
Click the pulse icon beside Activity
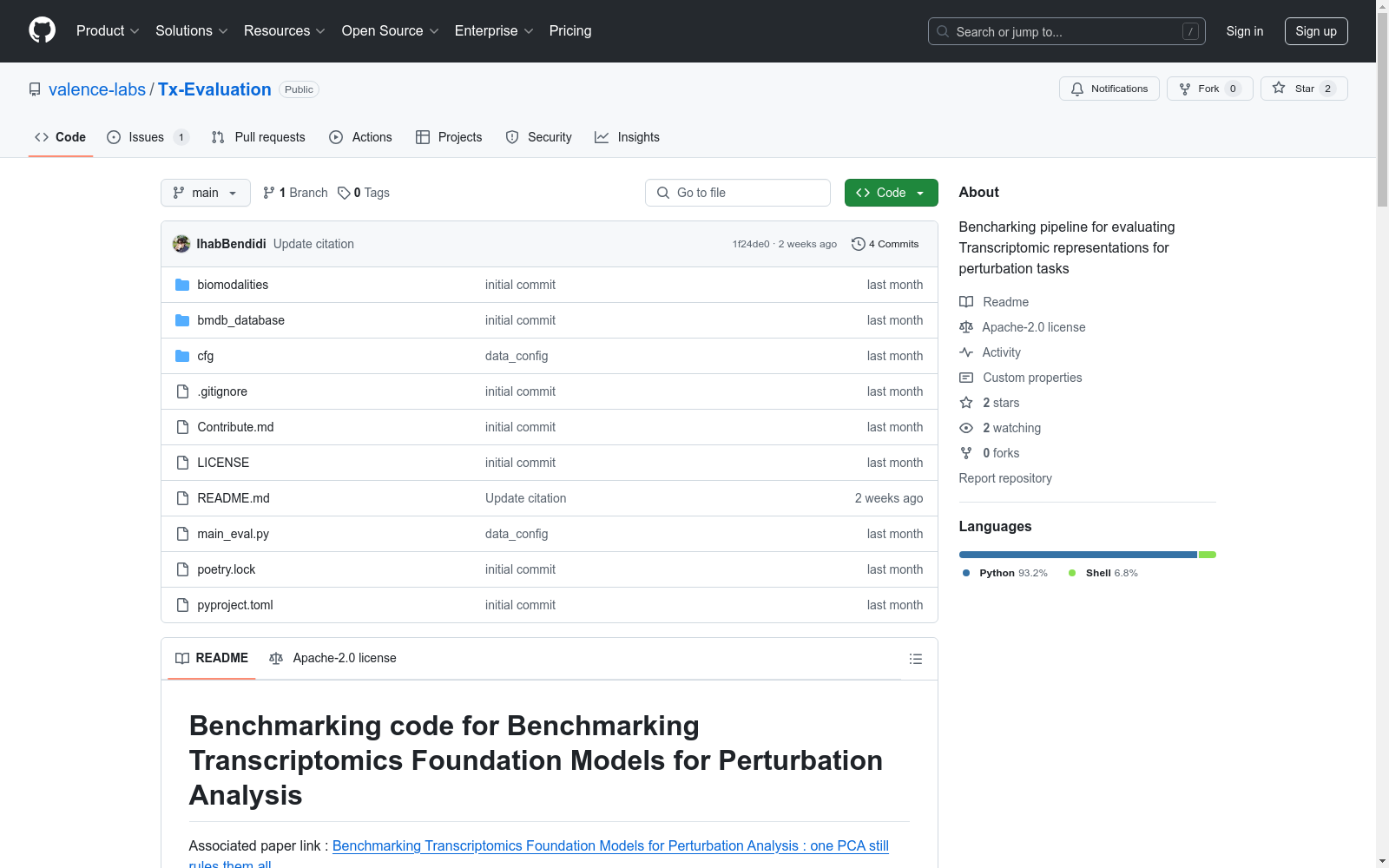966,352
